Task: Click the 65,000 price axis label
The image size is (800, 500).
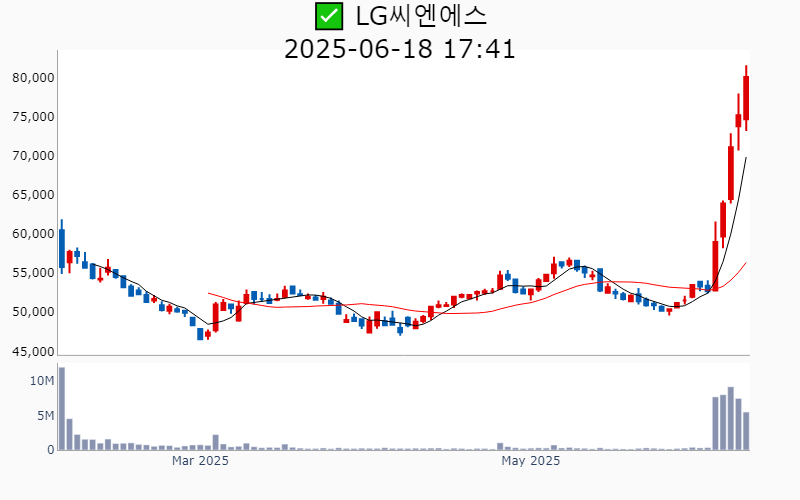Action: (33, 195)
